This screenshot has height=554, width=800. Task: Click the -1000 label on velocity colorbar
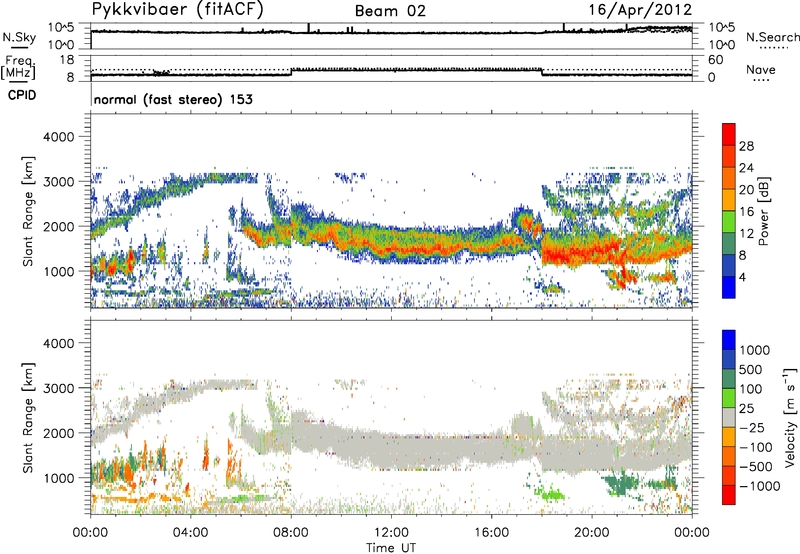point(760,486)
